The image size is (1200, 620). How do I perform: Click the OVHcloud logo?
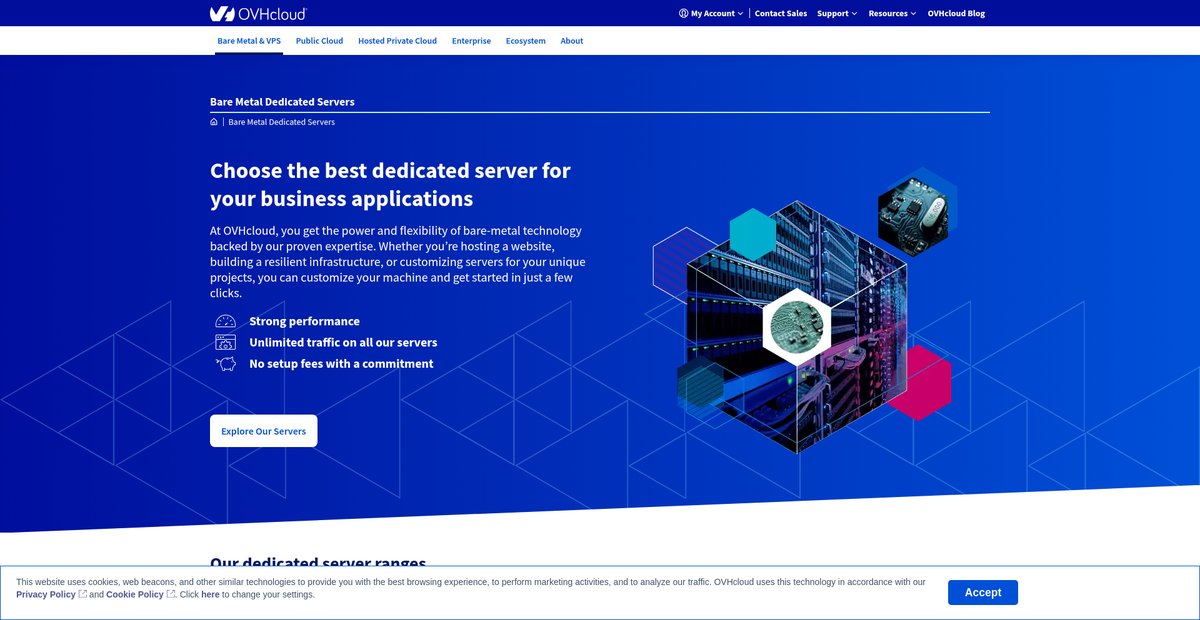click(x=258, y=13)
